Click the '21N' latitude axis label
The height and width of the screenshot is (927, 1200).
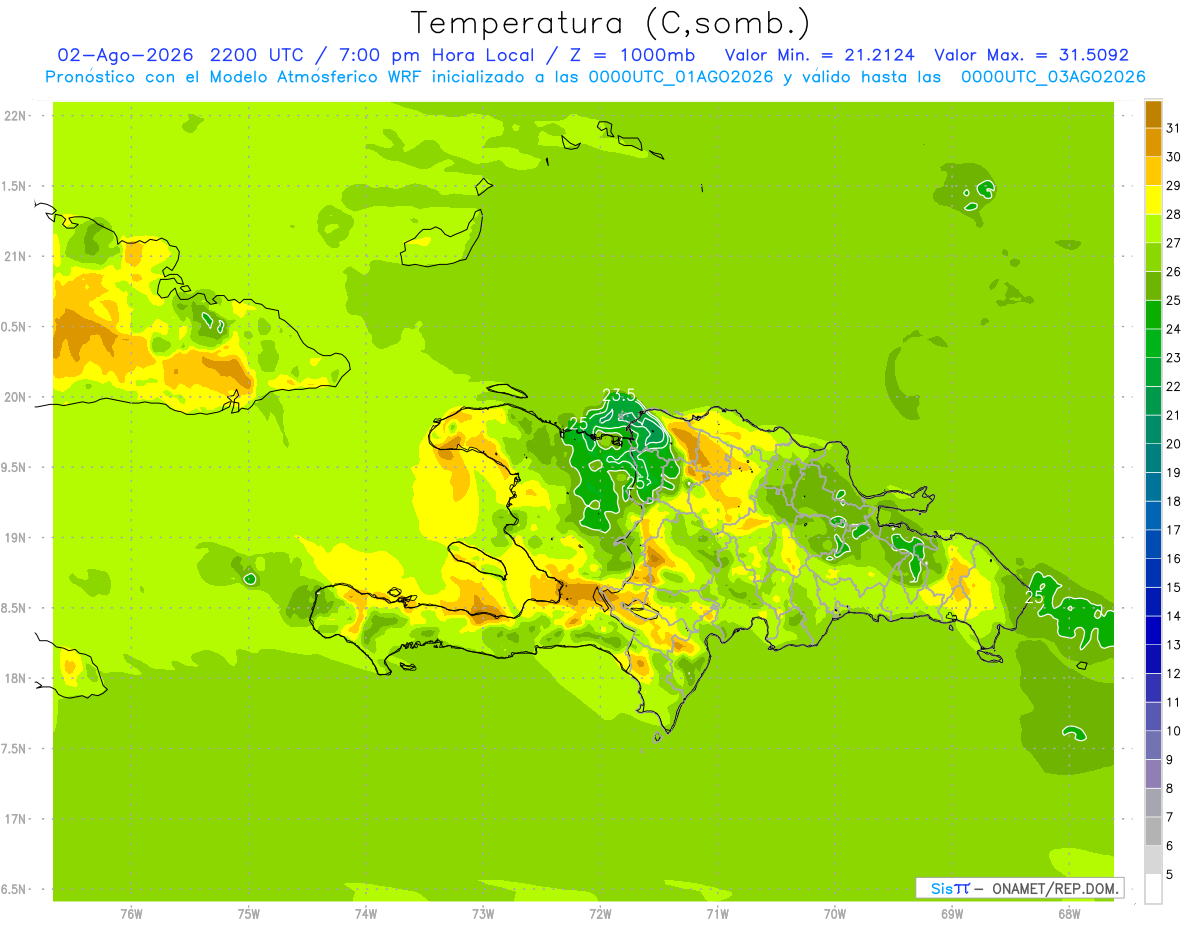[x=15, y=256]
